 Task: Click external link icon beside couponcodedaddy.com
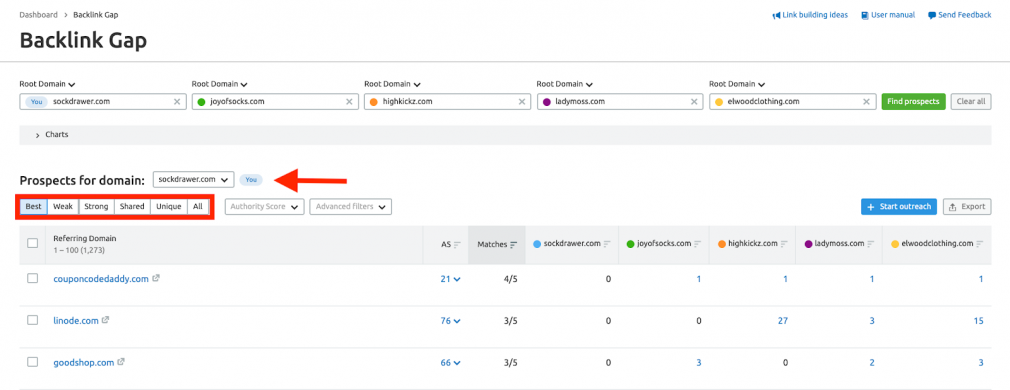(x=156, y=278)
